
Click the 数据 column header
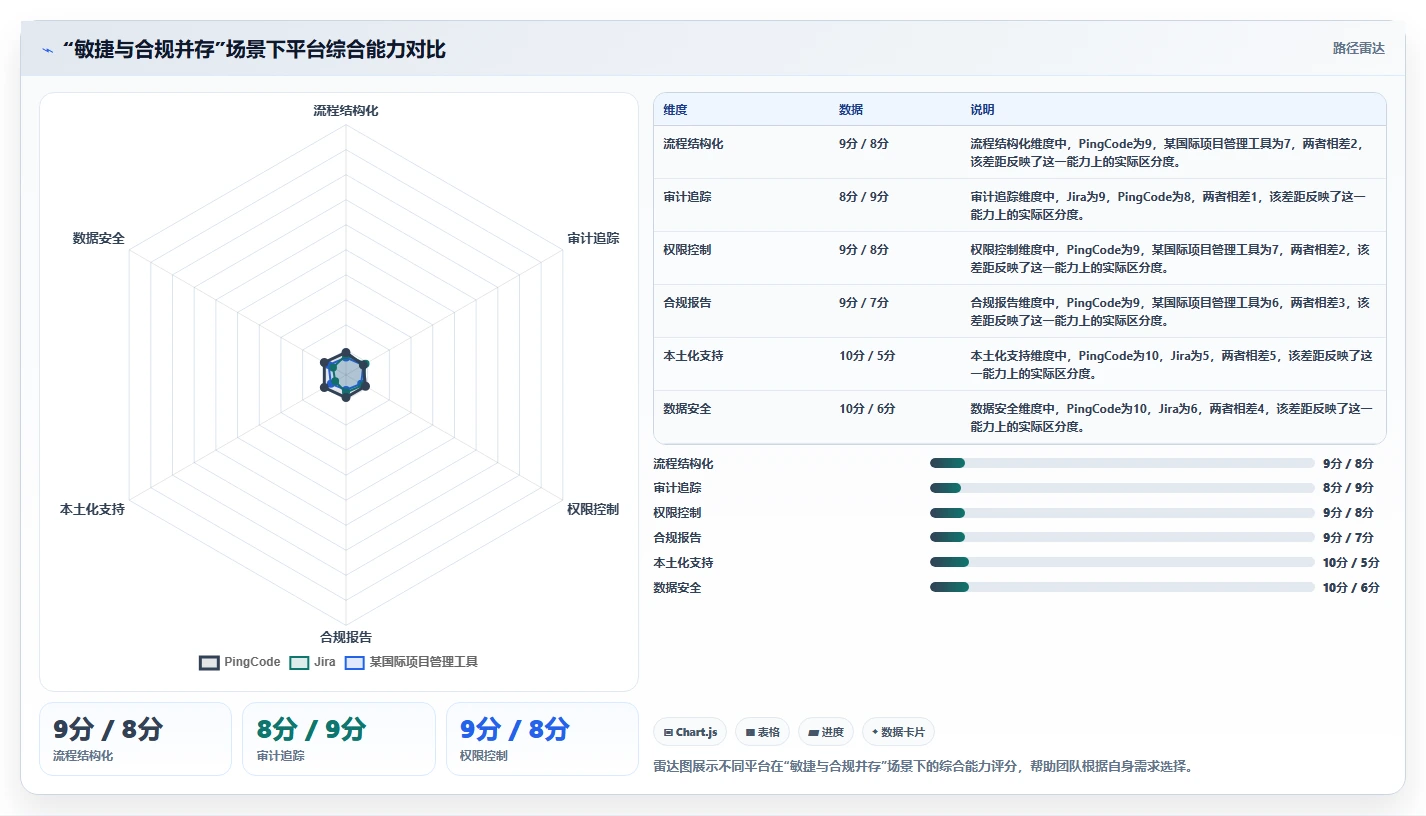pyautogui.click(x=851, y=110)
